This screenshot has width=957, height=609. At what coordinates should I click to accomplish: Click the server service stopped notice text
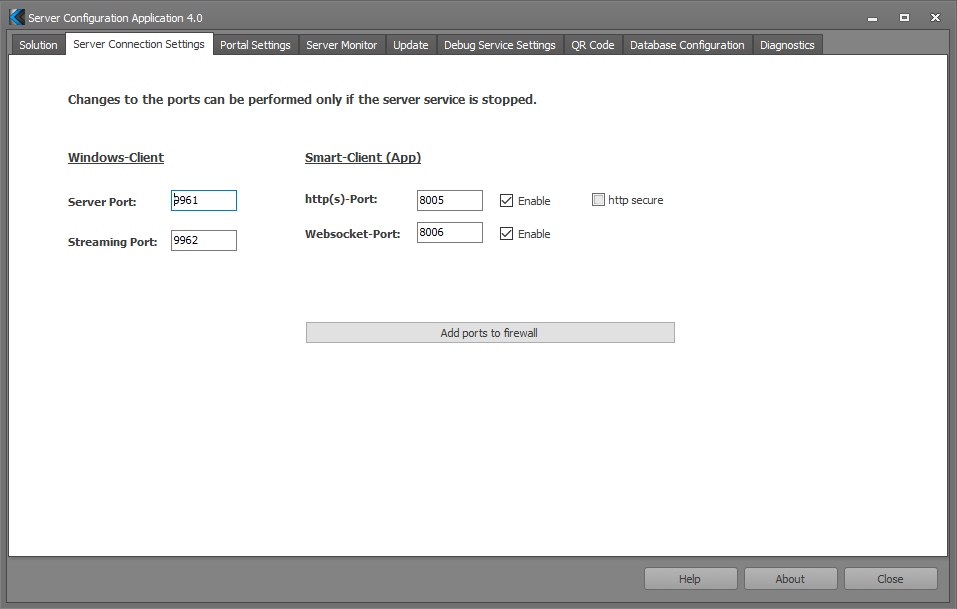(x=302, y=99)
